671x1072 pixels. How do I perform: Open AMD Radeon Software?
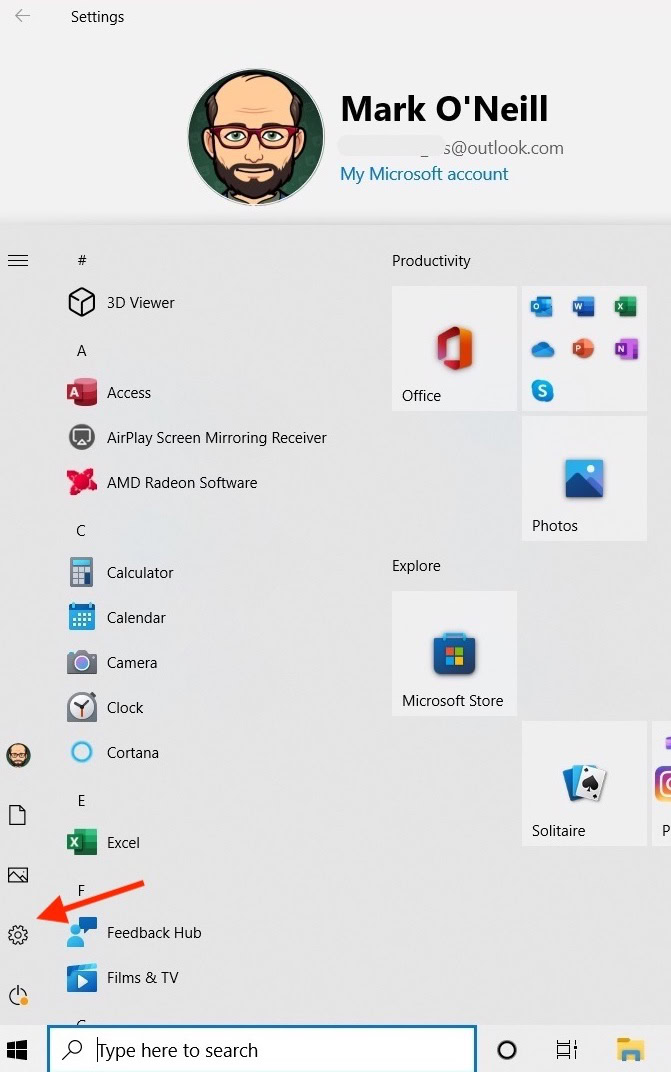point(181,482)
